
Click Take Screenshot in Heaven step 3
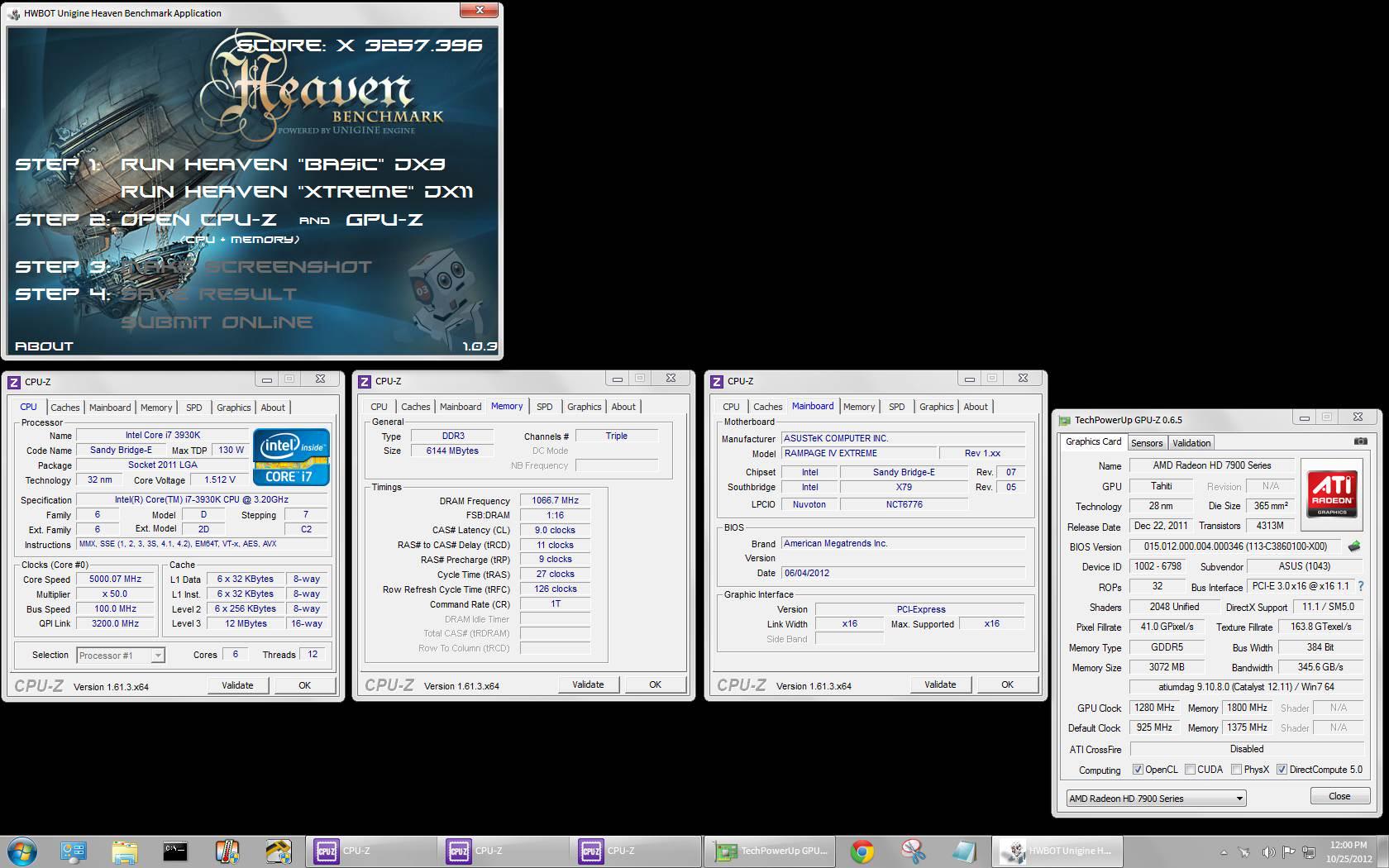tap(247, 267)
